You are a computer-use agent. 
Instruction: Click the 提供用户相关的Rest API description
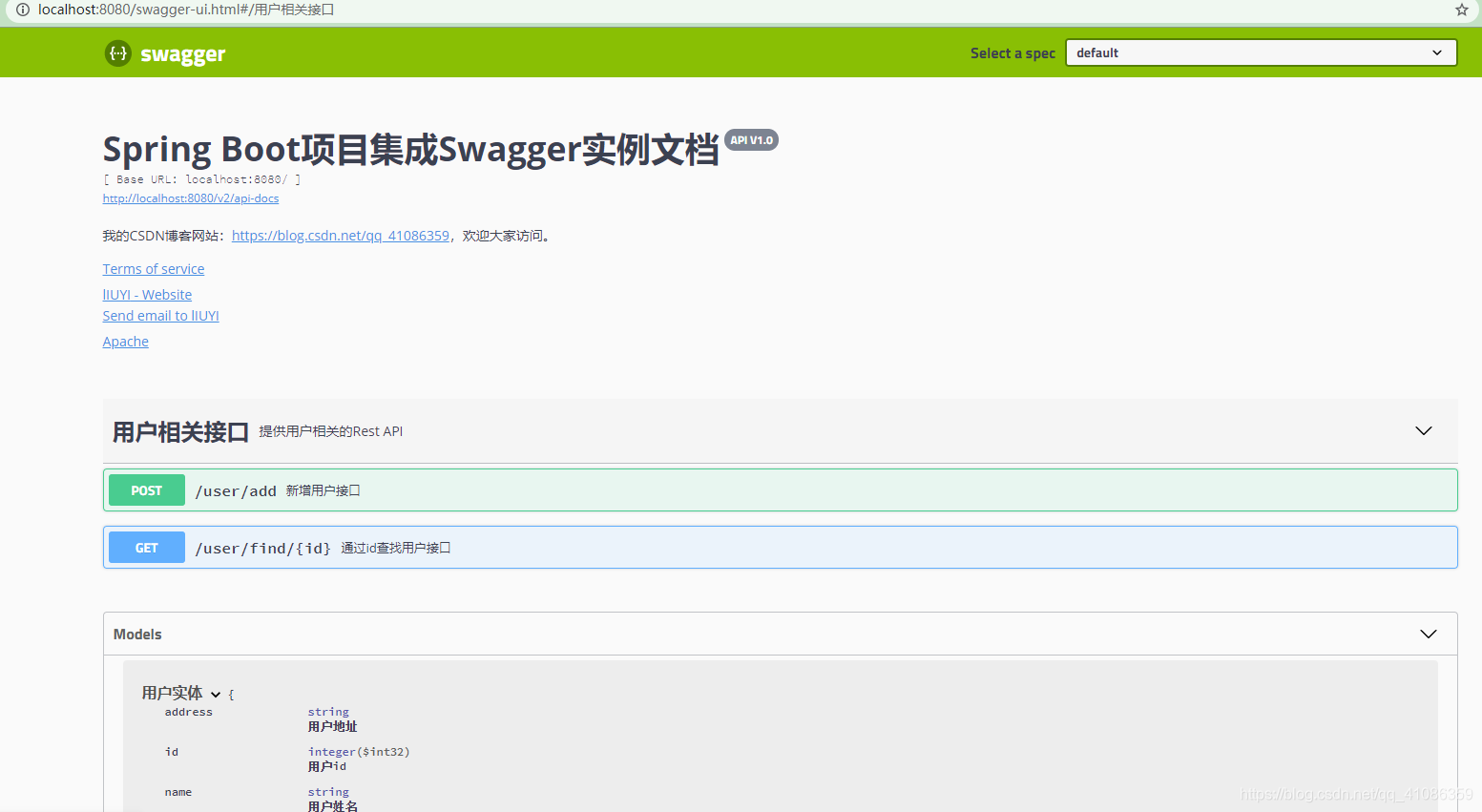331,431
